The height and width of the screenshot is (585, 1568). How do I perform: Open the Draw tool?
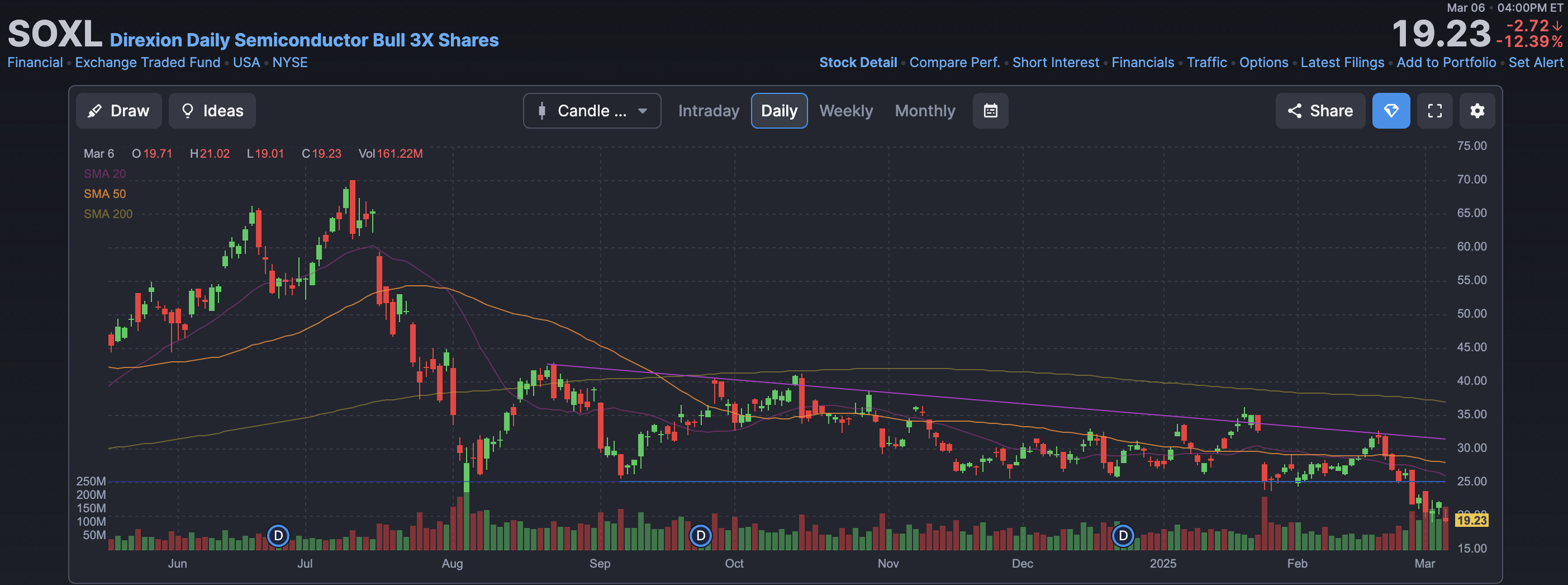tap(118, 111)
